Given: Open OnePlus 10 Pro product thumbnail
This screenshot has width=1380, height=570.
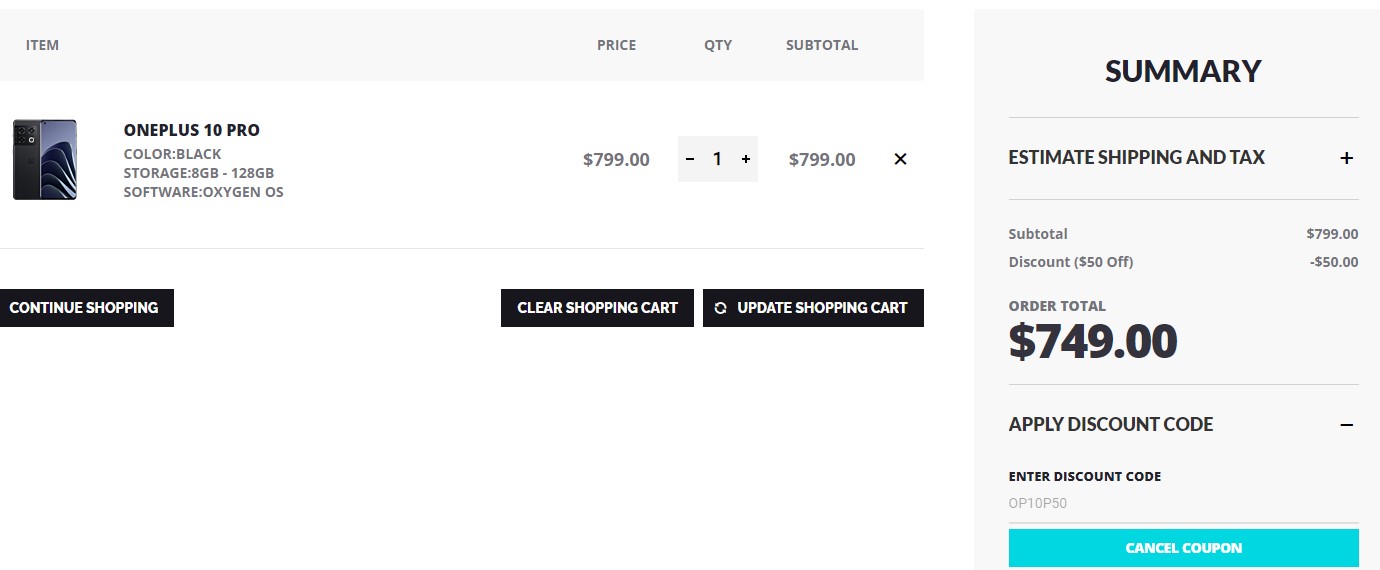Looking at the screenshot, I should tap(45, 160).
